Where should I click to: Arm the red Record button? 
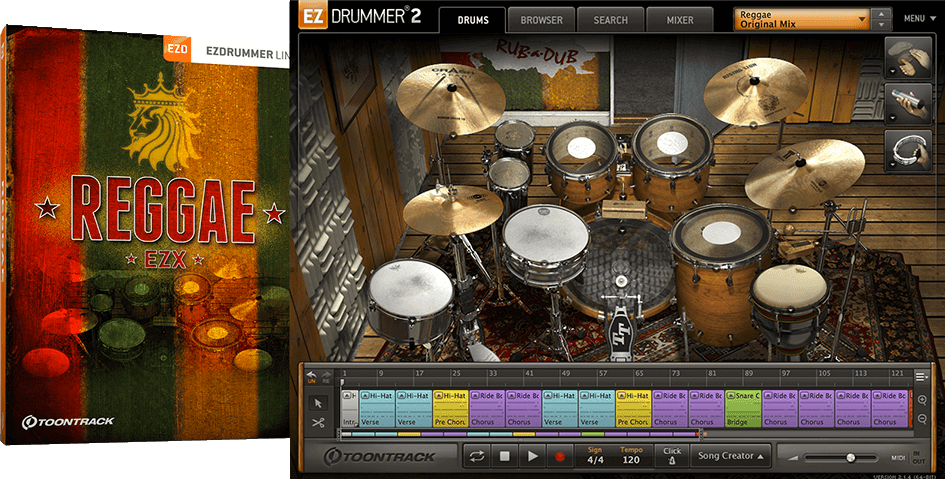(x=559, y=457)
